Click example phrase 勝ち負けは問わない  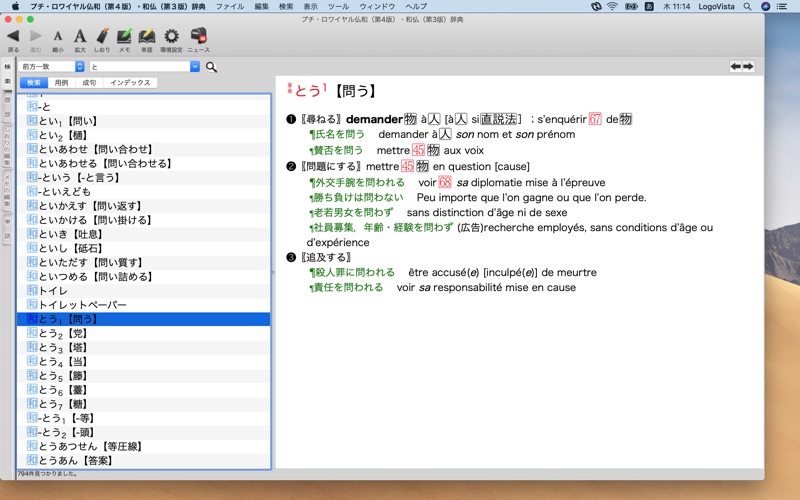[x=358, y=197]
